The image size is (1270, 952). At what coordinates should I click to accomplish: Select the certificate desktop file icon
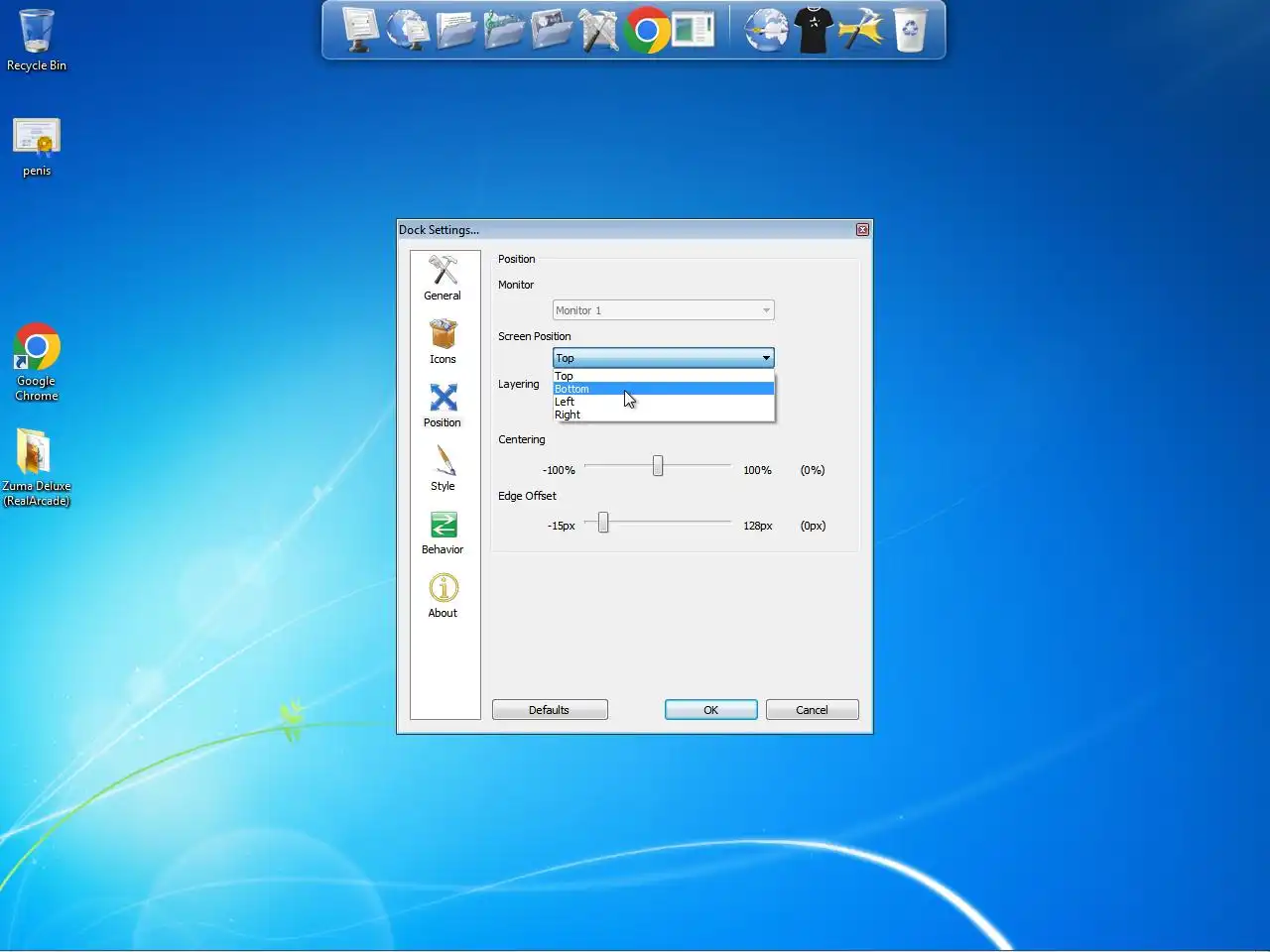(x=37, y=147)
